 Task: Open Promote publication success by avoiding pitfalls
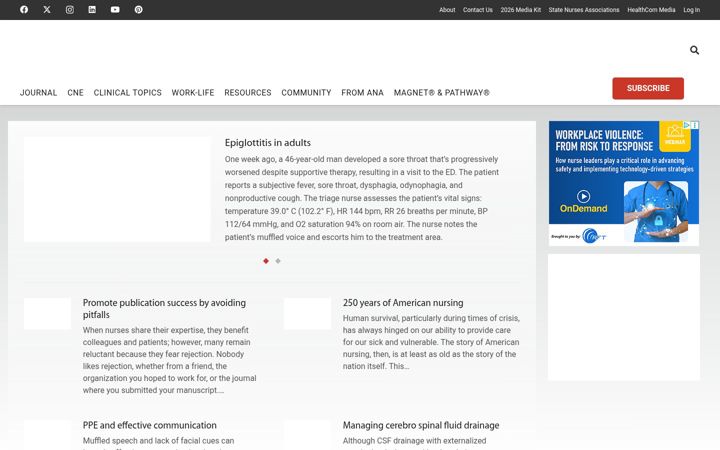pyautogui.click(x=164, y=309)
